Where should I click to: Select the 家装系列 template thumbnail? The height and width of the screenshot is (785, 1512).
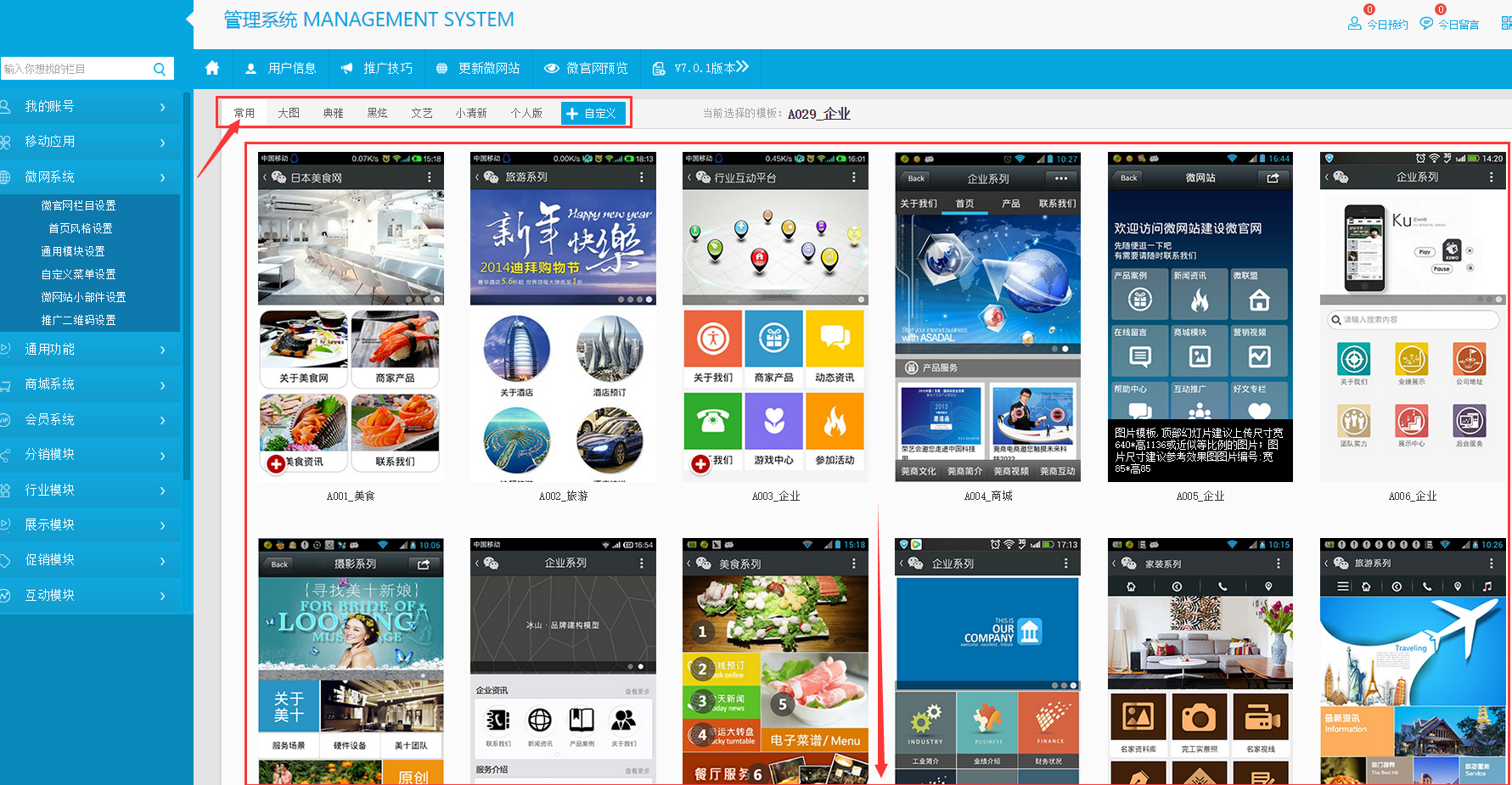pyautogui.click(x=1200, y=661)
